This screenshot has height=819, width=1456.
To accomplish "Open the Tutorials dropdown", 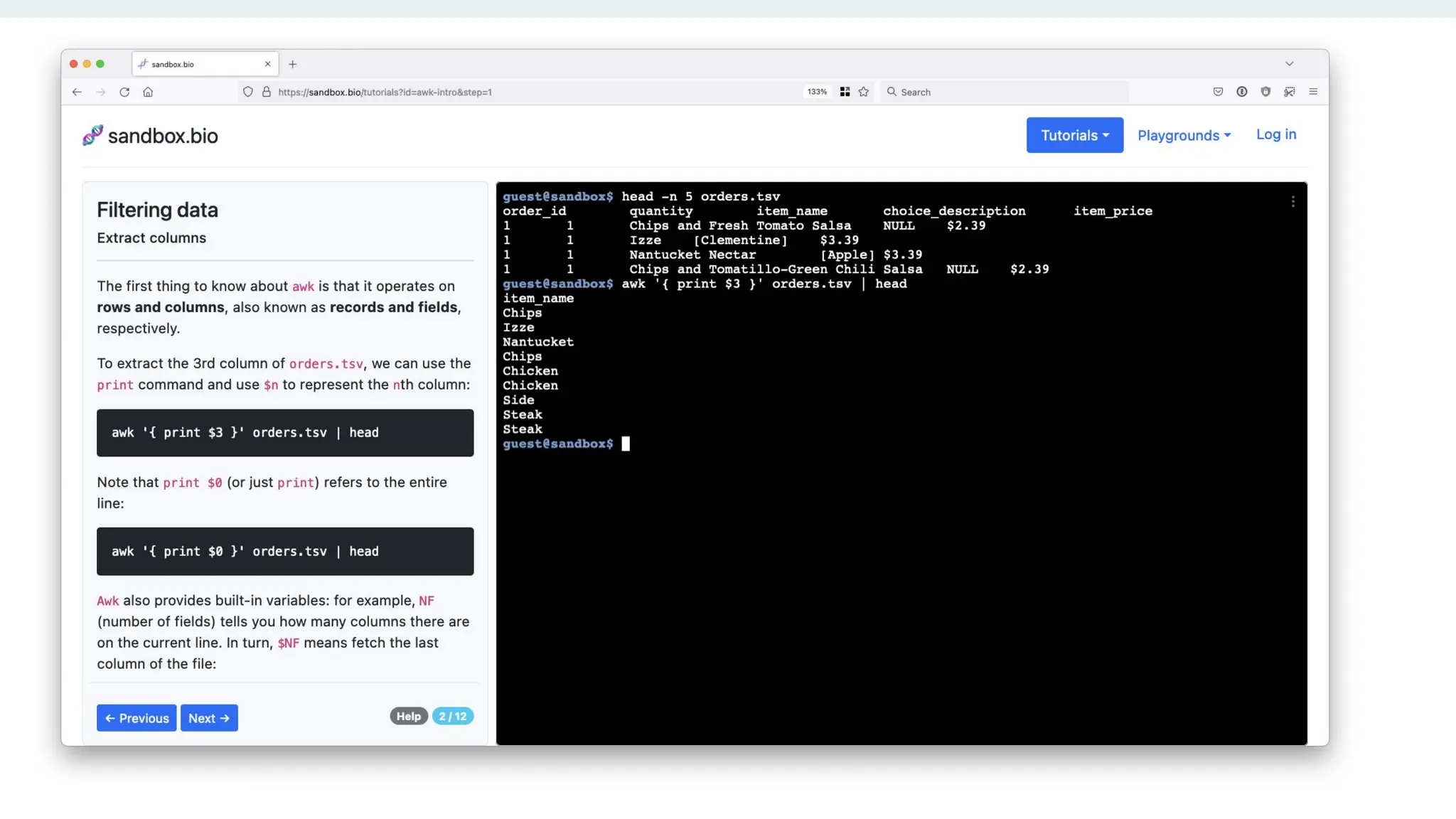I will (x=1074, y=135).
